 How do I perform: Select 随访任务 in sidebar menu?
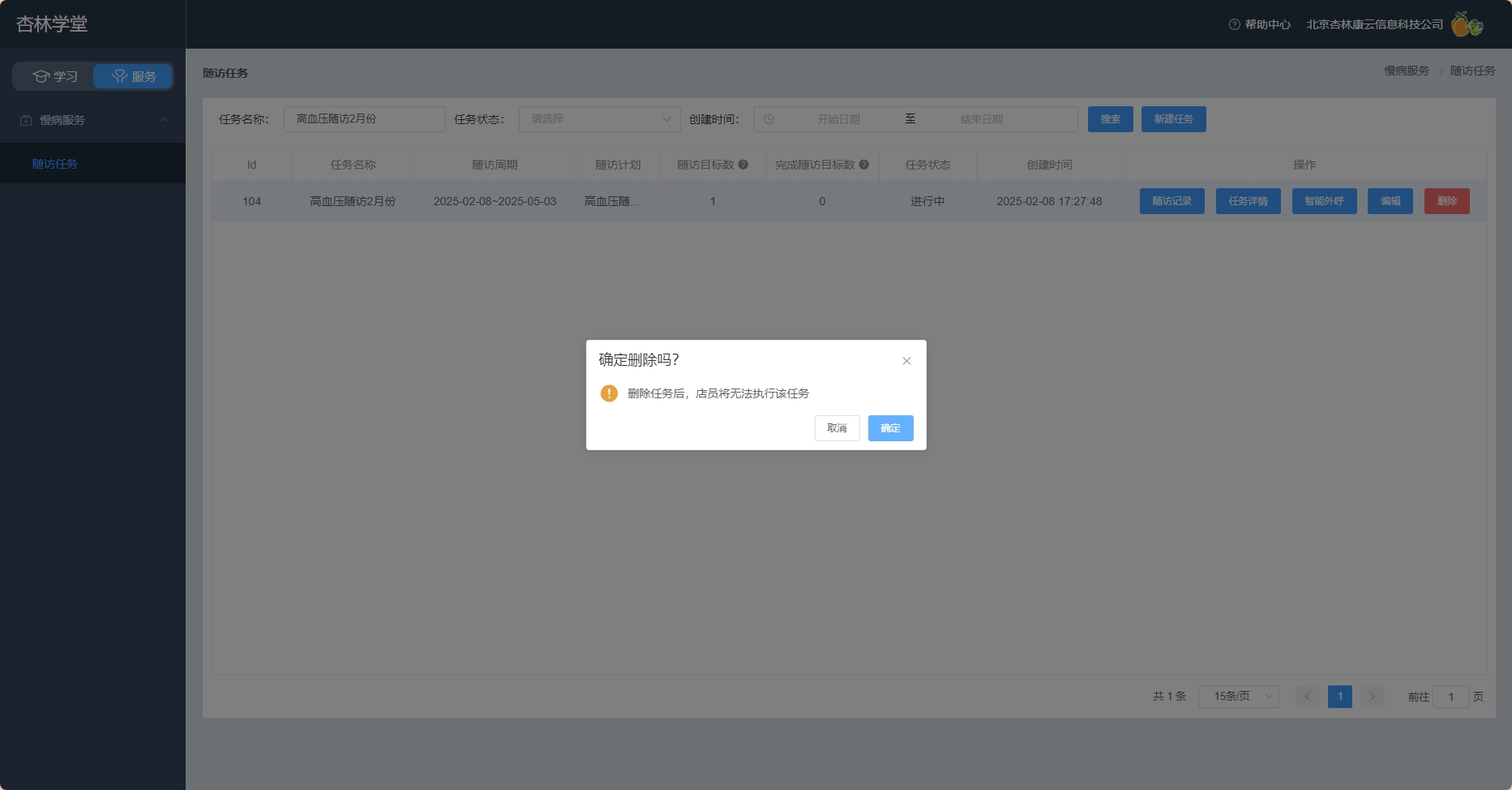92,164
